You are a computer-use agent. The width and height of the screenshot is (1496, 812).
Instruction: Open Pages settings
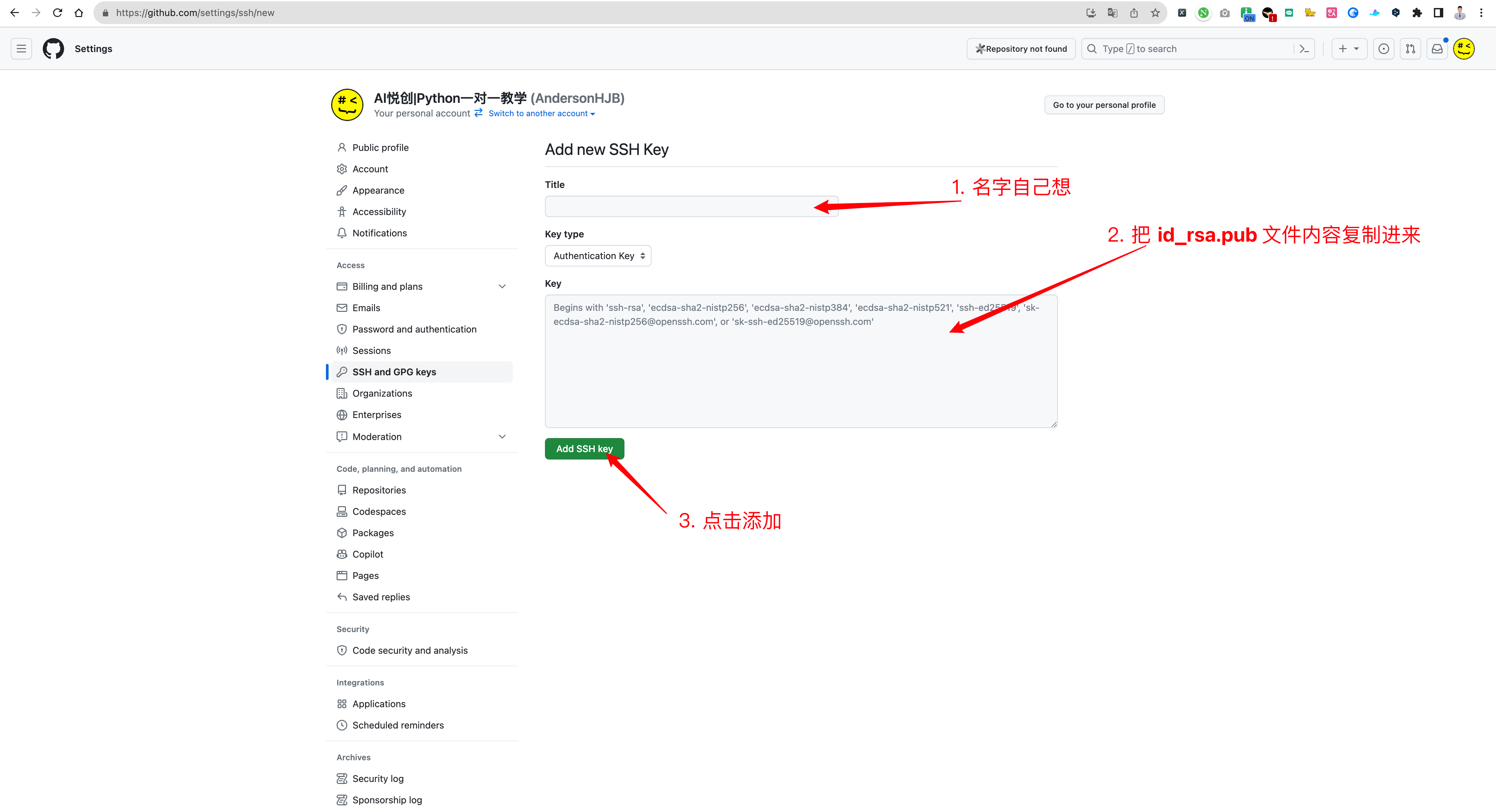click(x=422, y=576)
